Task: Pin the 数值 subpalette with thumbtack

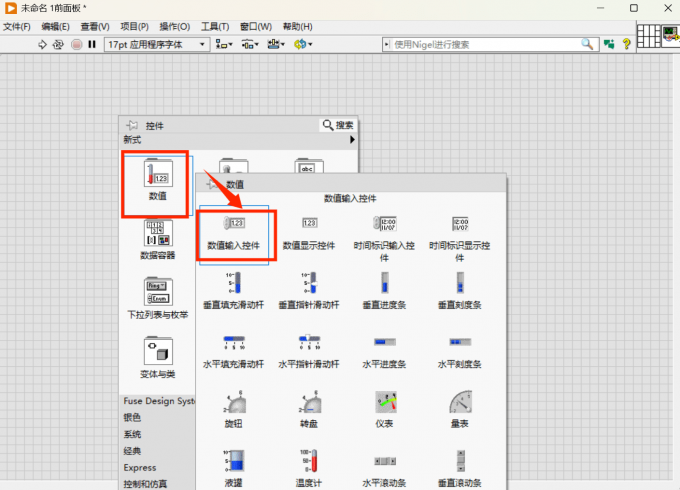Action: [x=211, y=184]
